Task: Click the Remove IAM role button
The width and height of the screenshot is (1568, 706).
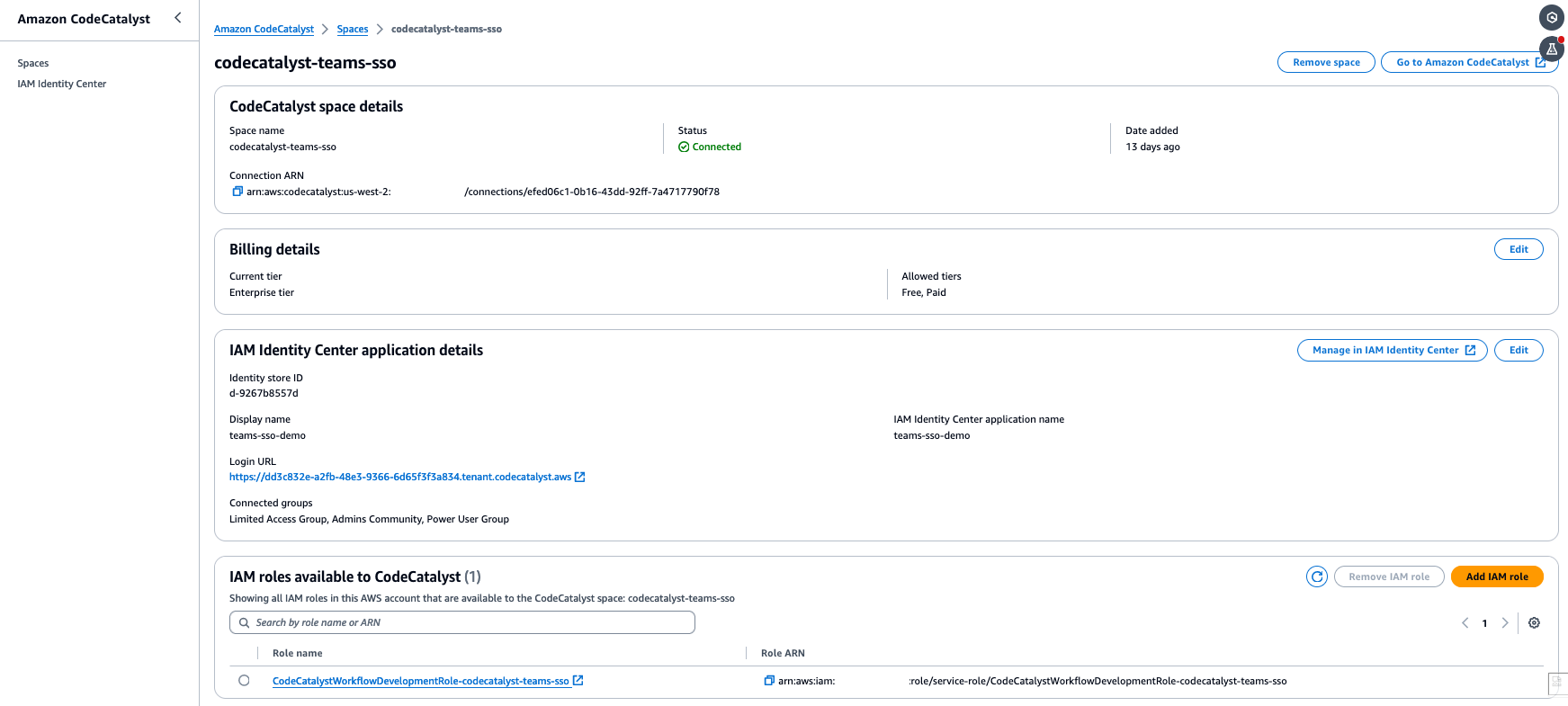Action: coord(1389,576)
